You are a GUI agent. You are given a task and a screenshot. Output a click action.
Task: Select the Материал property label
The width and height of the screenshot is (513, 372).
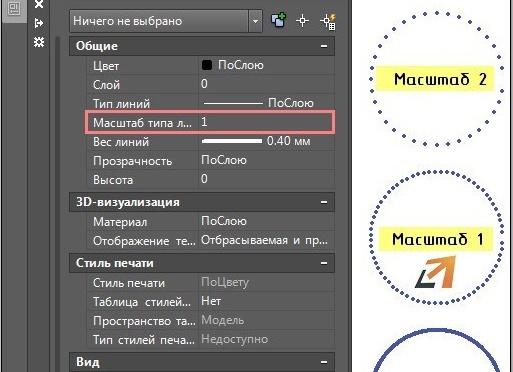pos(120,222)
